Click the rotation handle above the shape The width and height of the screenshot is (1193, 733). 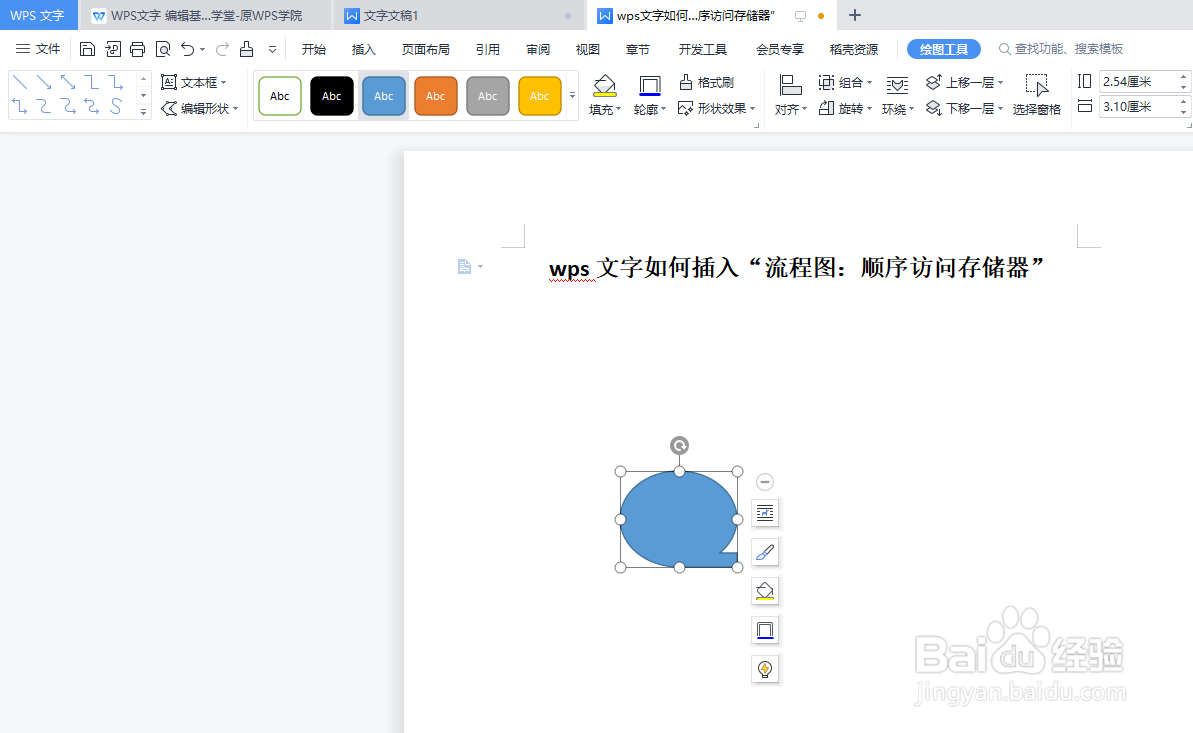click(x=679, y=445)
